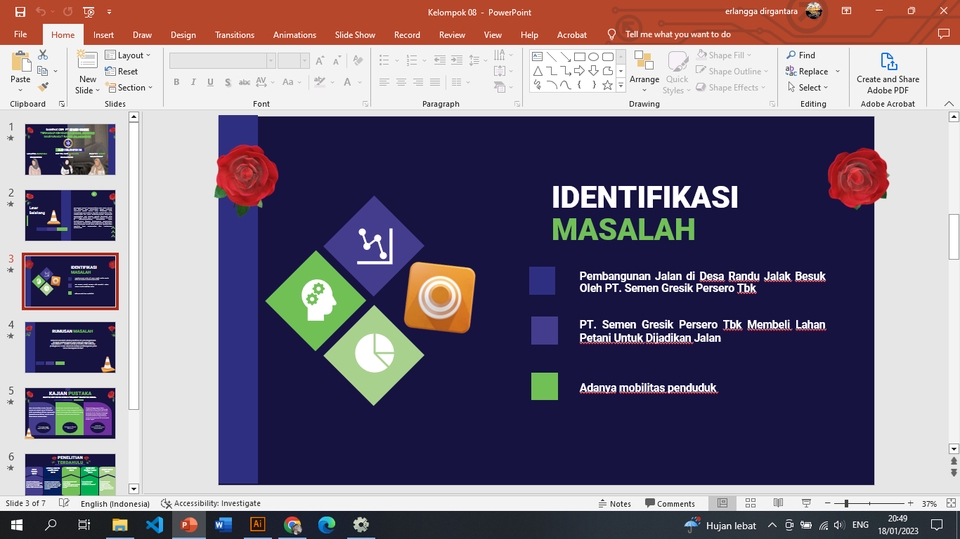The image size is (960, 539).
Task: Open the Select dropdown in Editing
Action: tap(807, 88)
